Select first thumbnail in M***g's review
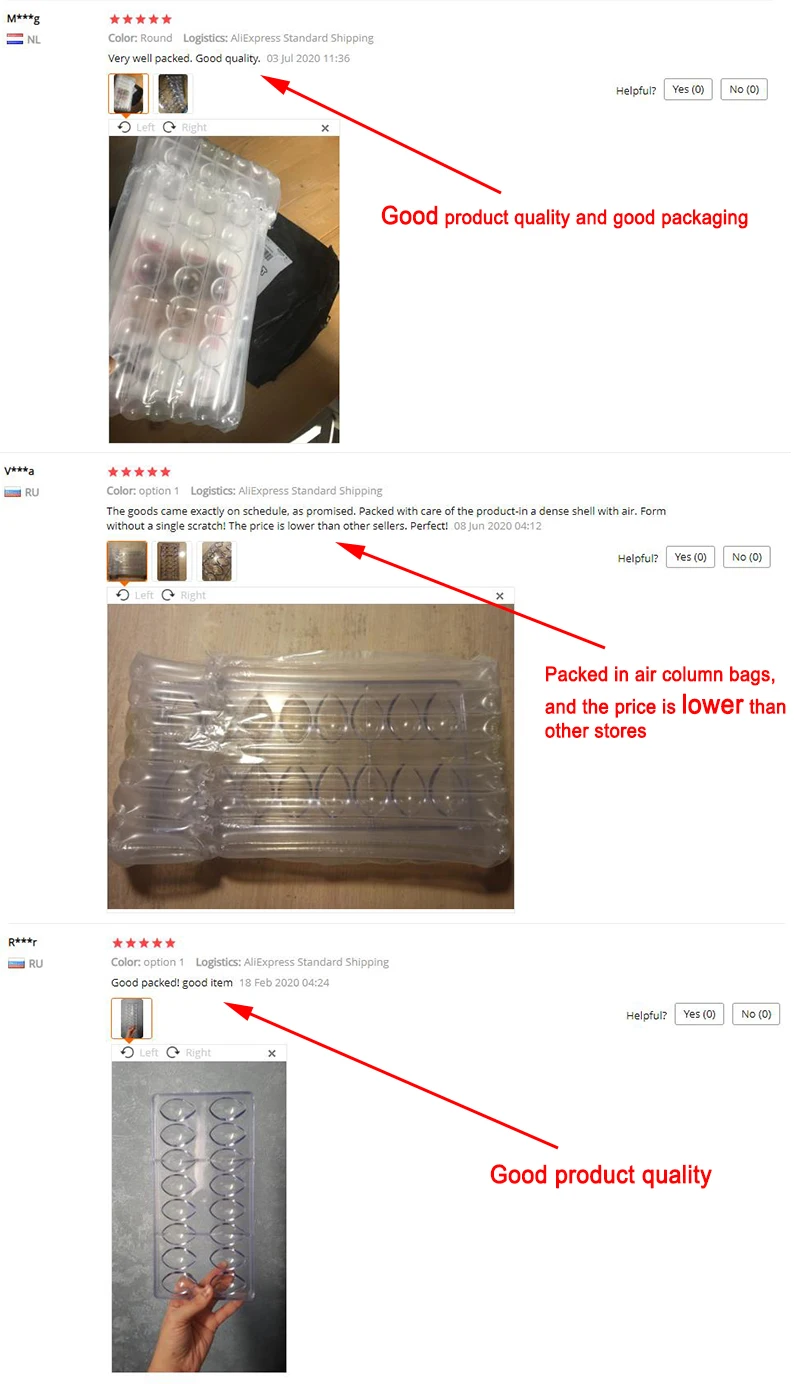The image size is (800, 1384). coord(128,93)
